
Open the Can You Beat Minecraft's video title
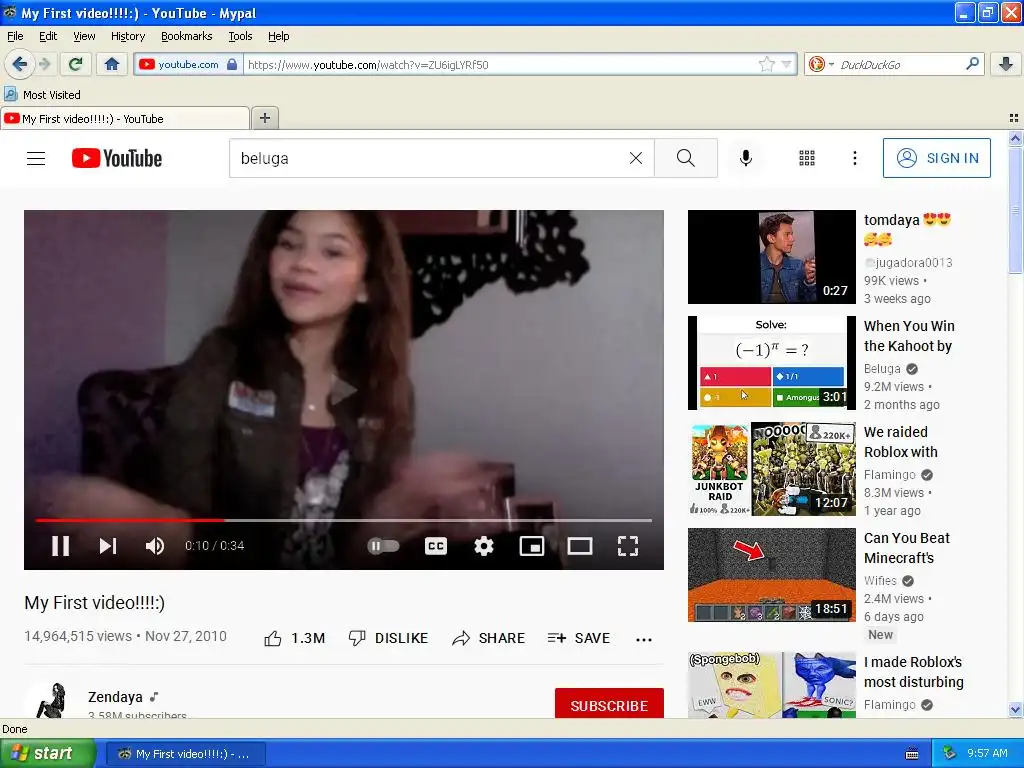(x=906, y=548)
